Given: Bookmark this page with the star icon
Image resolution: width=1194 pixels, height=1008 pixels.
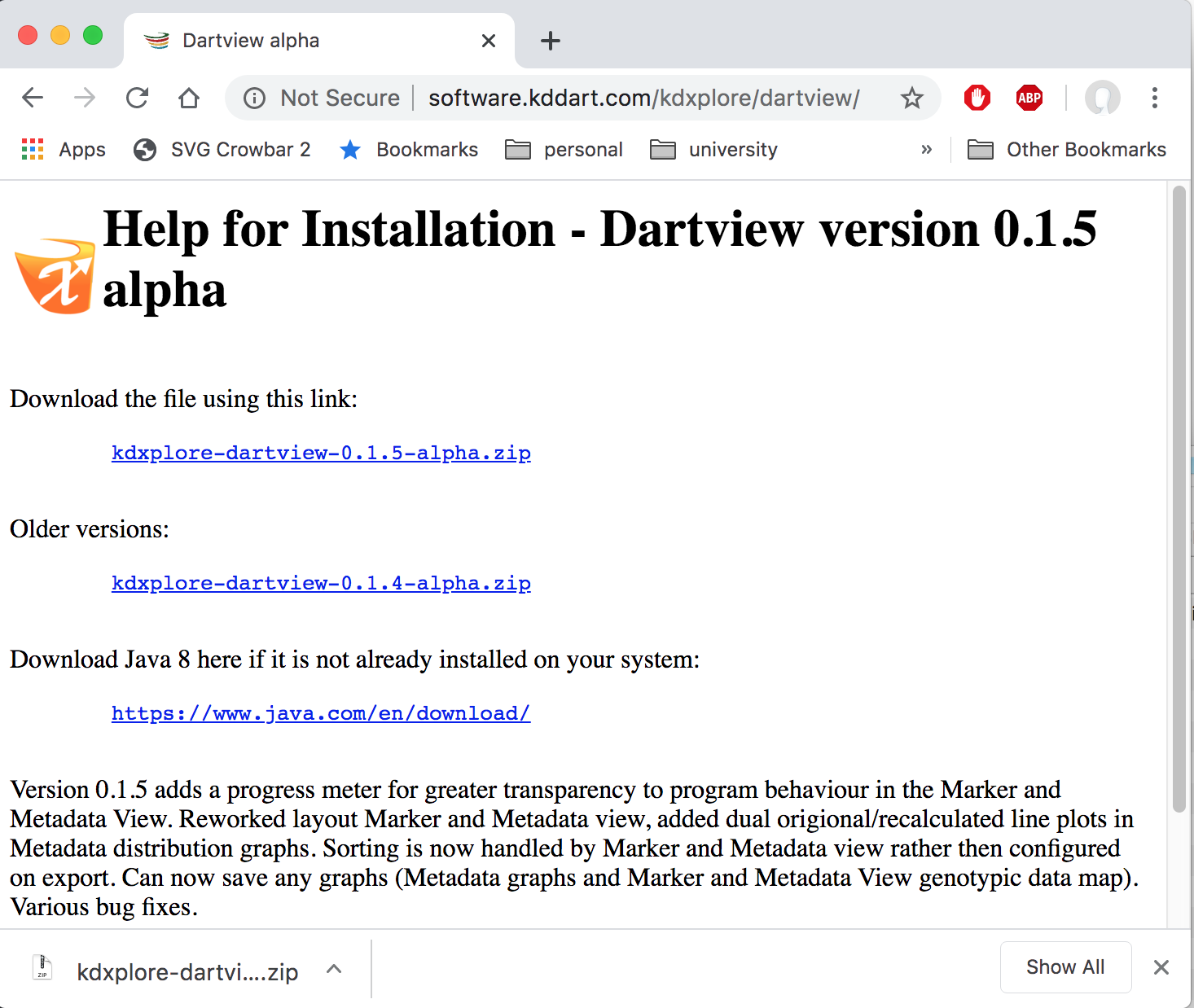Looking at the screenshot, I should coord(912,99).
